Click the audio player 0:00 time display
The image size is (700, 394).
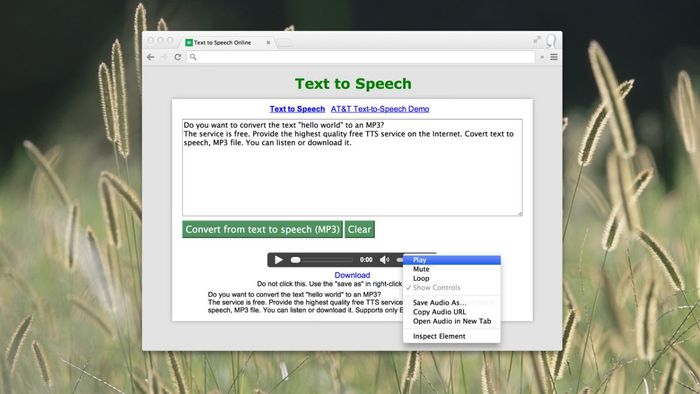(366, 260)
